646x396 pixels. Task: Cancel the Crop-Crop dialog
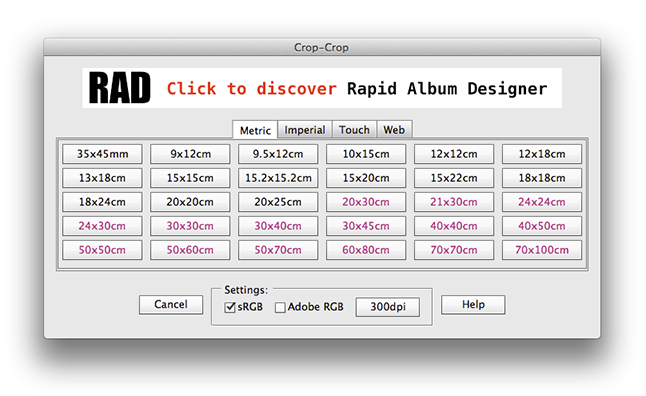(171, 305)
